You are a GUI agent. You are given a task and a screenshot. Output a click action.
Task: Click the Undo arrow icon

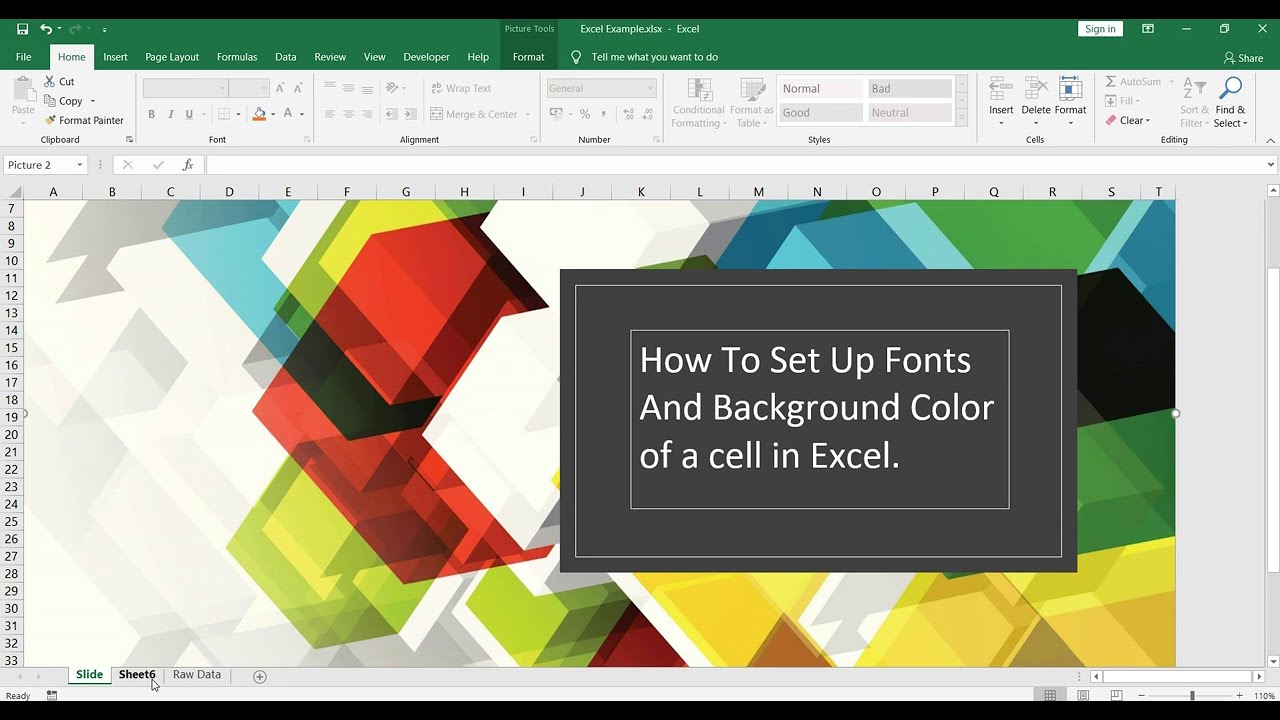pyautogui.click(x=46, y=29)
